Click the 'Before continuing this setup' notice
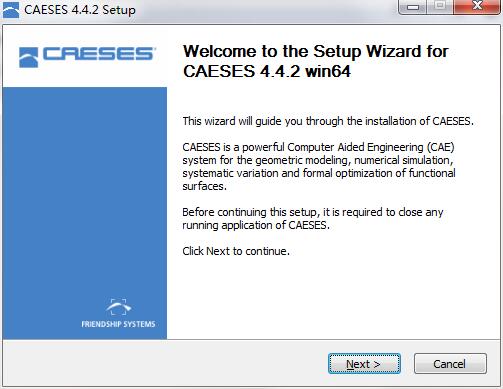 [x=313, y=218]
